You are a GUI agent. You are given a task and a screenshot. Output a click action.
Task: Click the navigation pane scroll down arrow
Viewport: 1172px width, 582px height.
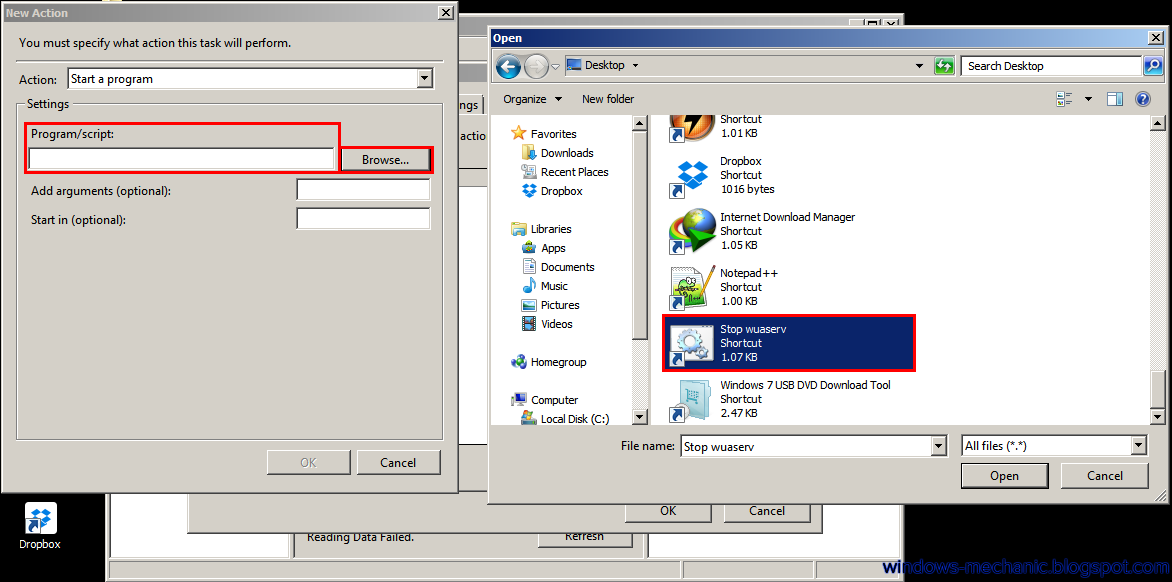coord(640,417)
